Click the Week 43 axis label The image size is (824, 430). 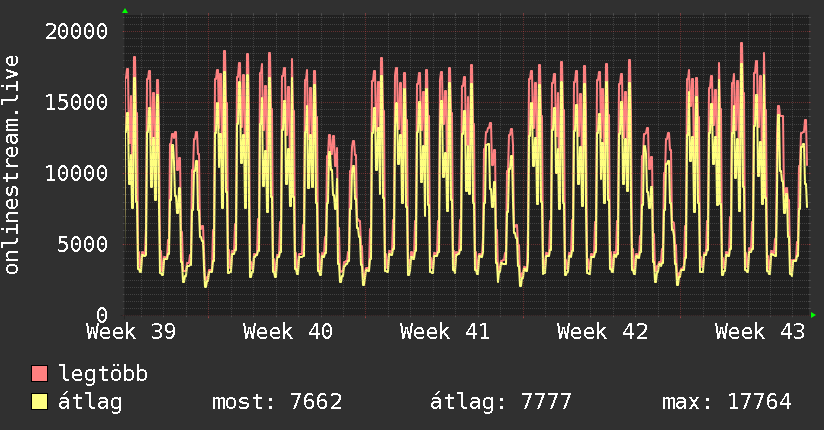click(x=760, y=332)
